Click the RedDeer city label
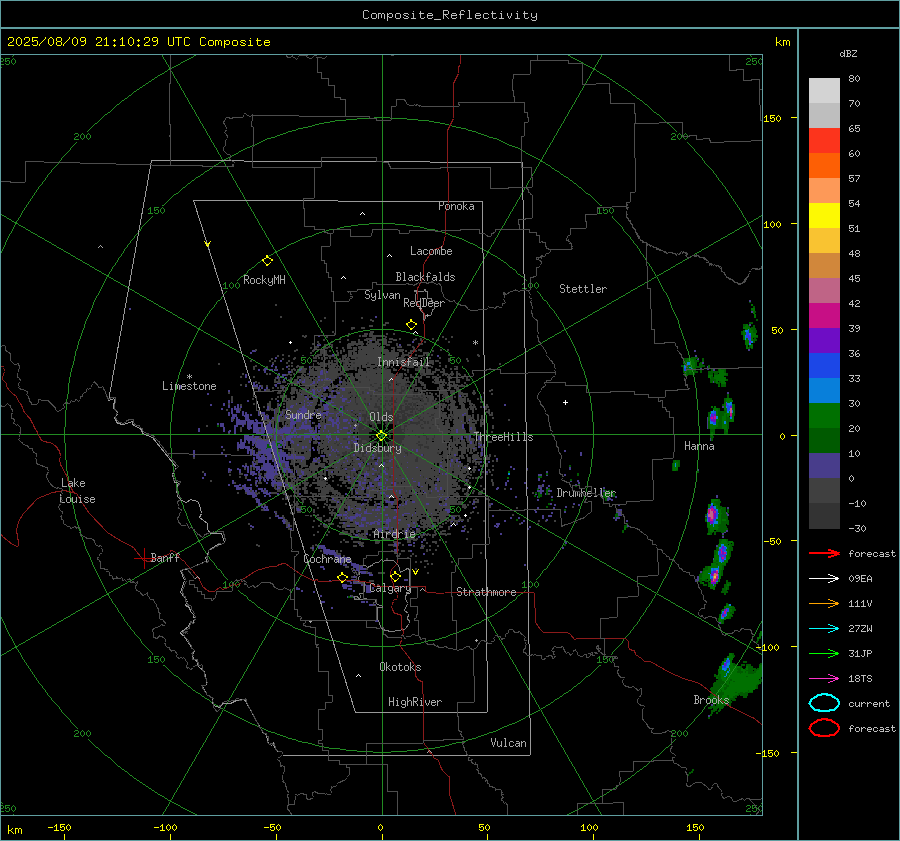The width and height of the screenshot is (900, 841). coord(424,303)
